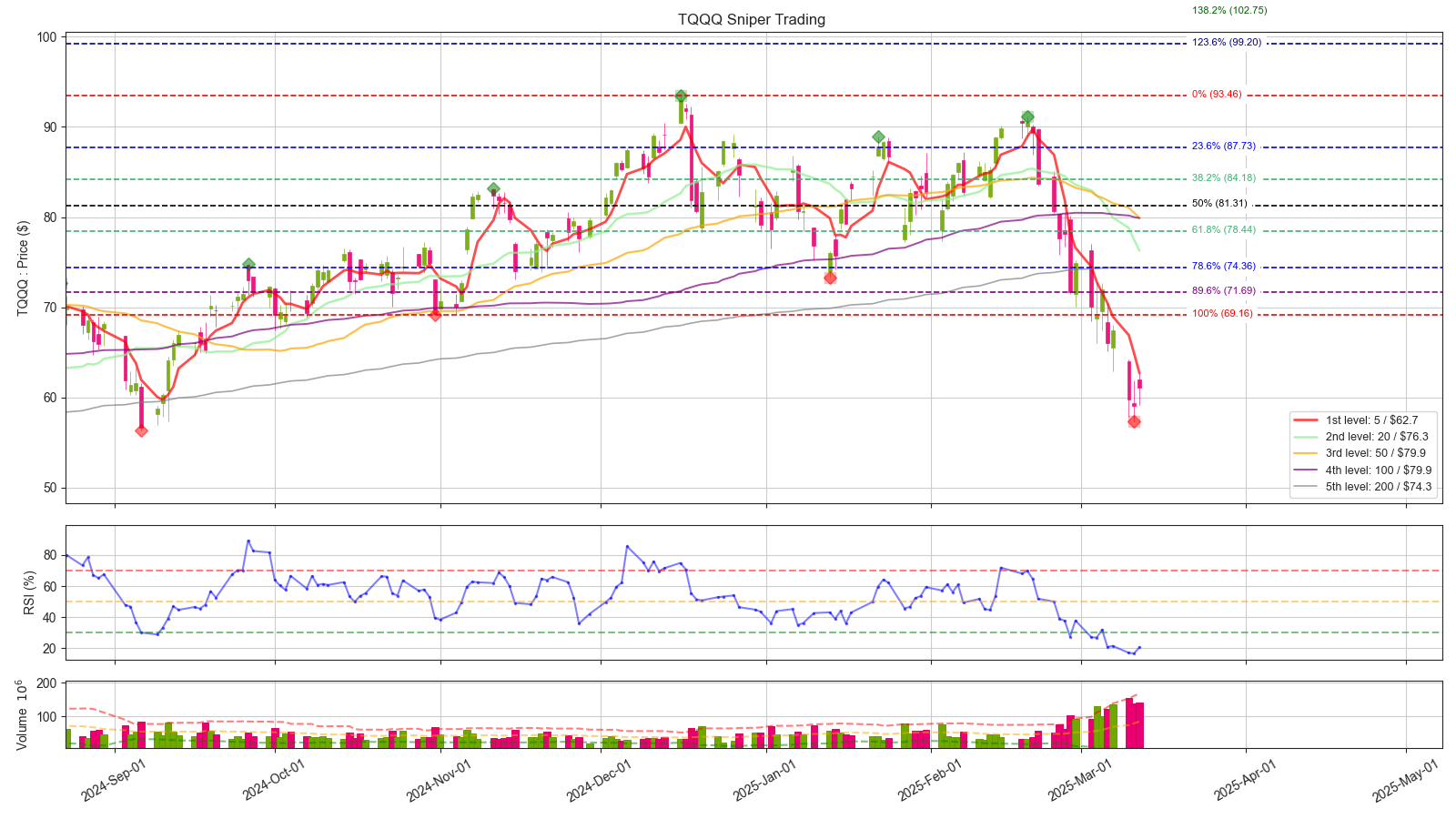This screenshot has height=819, width=1456.
Task: Click the 2025-Mar-01 date tick label
Action: point(1080,781)
